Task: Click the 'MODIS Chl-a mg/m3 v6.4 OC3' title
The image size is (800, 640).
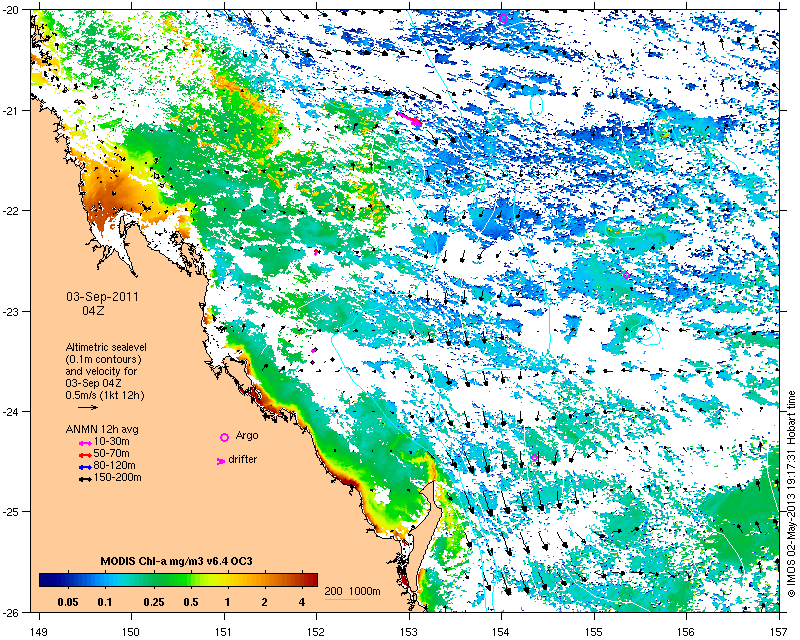Action: (x=176, y=561)
